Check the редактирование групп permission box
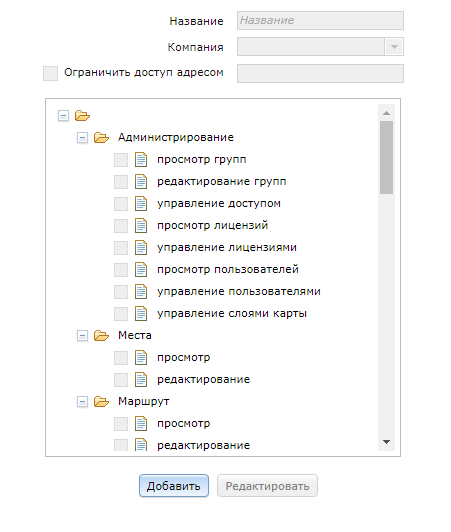The image size is (451, 532). (121, 182)
